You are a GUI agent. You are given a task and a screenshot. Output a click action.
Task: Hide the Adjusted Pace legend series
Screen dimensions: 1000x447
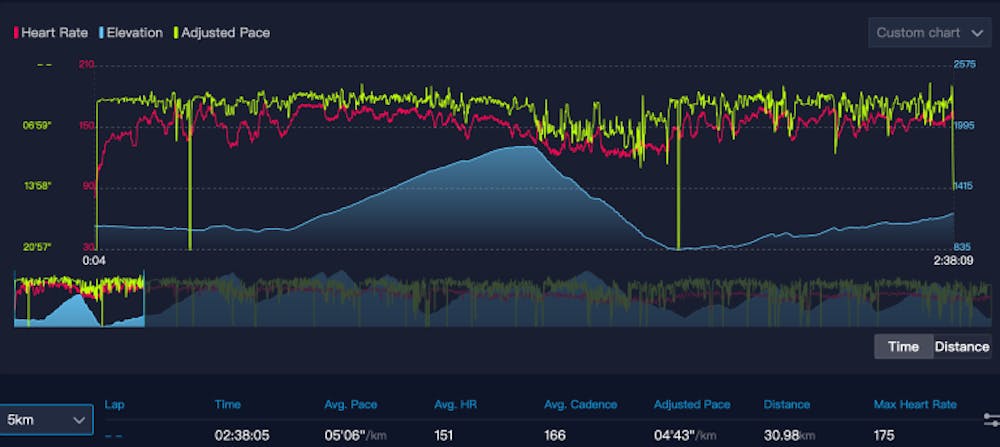point(225,33)
